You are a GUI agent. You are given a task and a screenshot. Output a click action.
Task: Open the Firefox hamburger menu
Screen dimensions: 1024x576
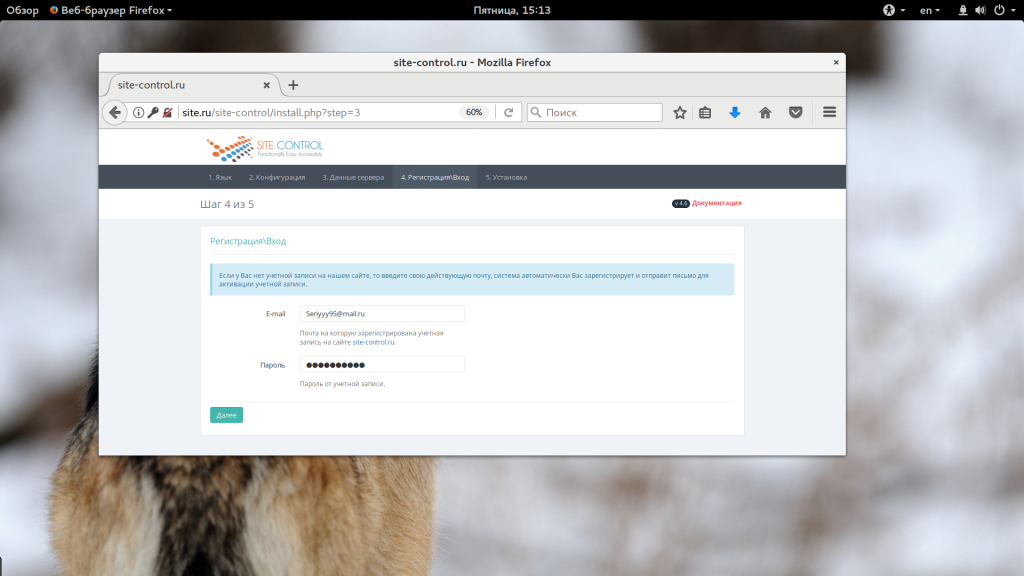829,113
